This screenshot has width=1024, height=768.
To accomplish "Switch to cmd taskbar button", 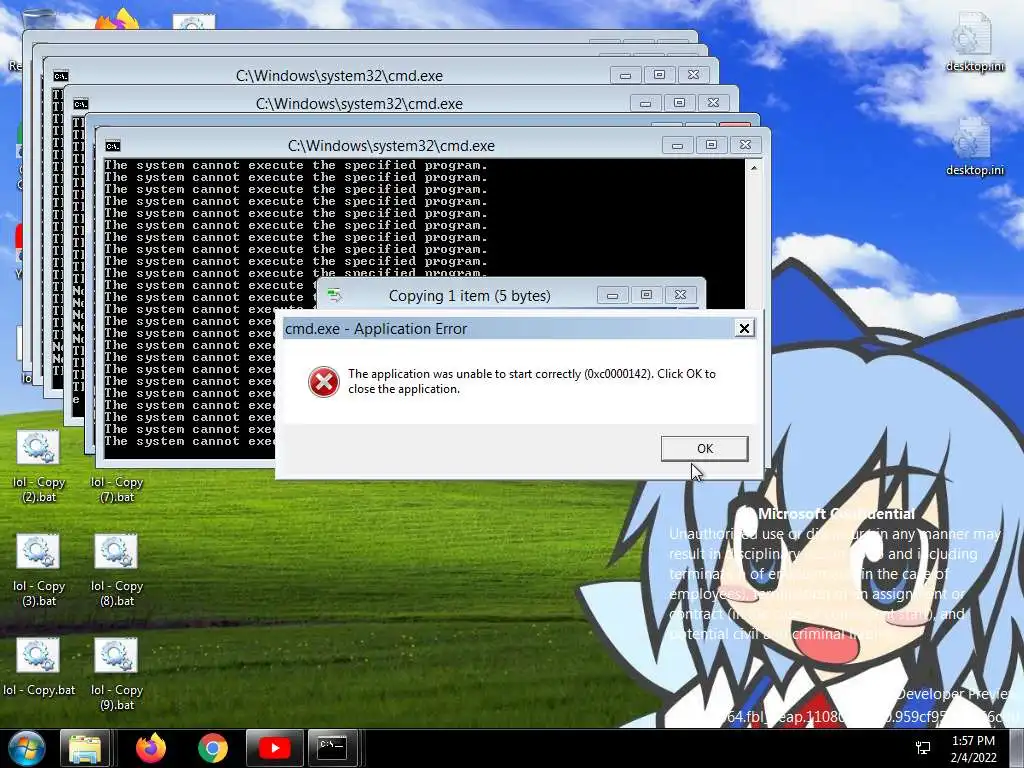I will [x=332, y=748].
